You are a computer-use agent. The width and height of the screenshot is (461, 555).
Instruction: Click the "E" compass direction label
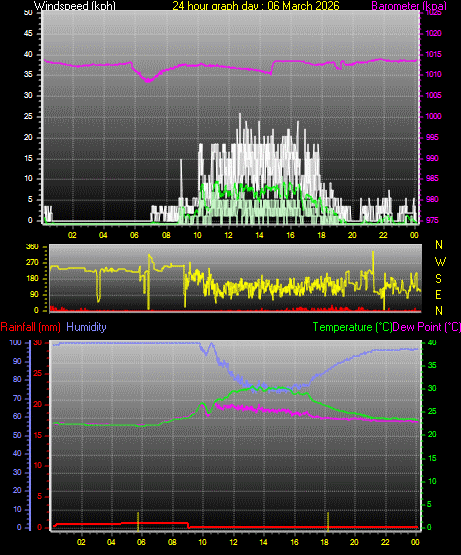(438, 295)
